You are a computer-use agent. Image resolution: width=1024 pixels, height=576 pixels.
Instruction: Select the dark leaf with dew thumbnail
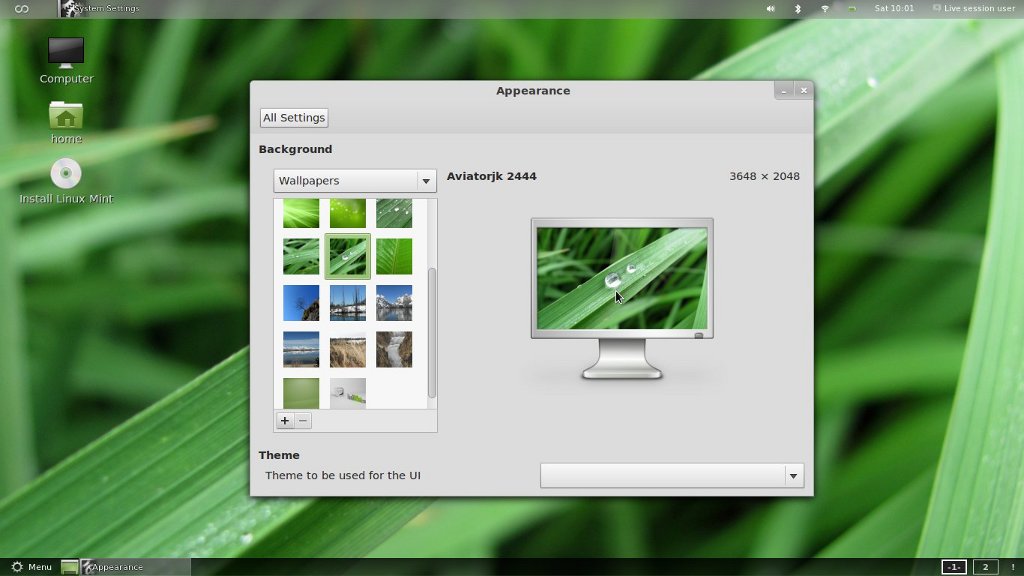[394, 214]
